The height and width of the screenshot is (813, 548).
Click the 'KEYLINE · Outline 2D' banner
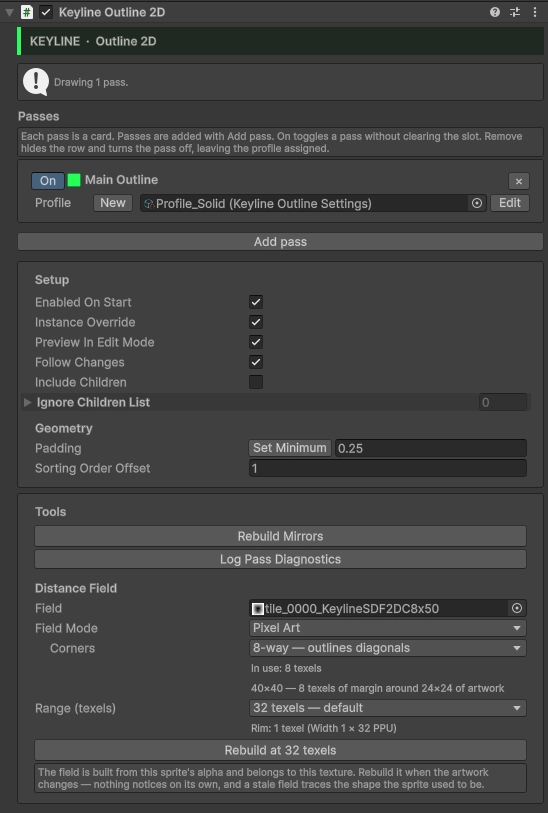(280, 41)
